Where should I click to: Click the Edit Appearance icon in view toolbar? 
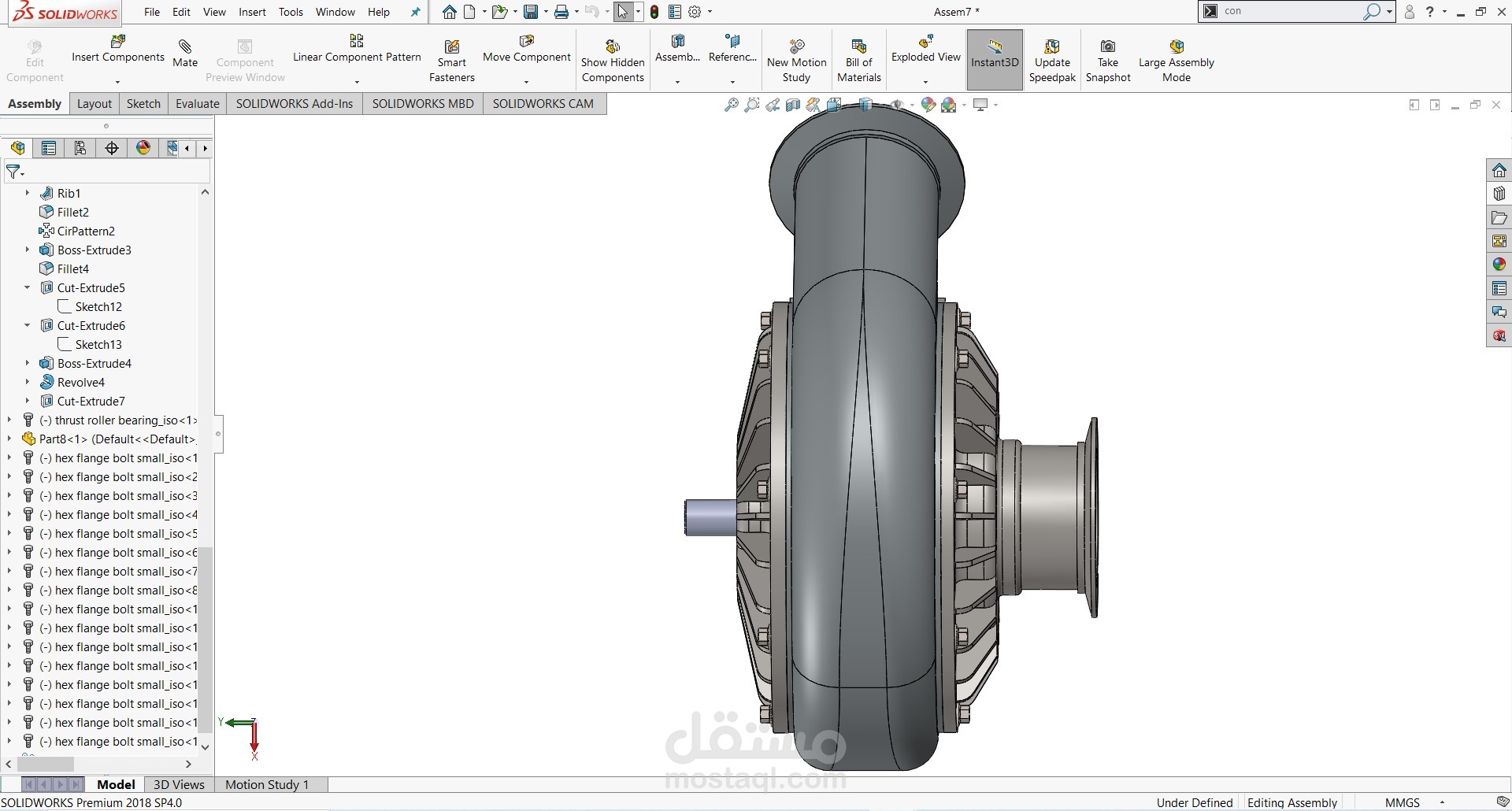(928, 105)
